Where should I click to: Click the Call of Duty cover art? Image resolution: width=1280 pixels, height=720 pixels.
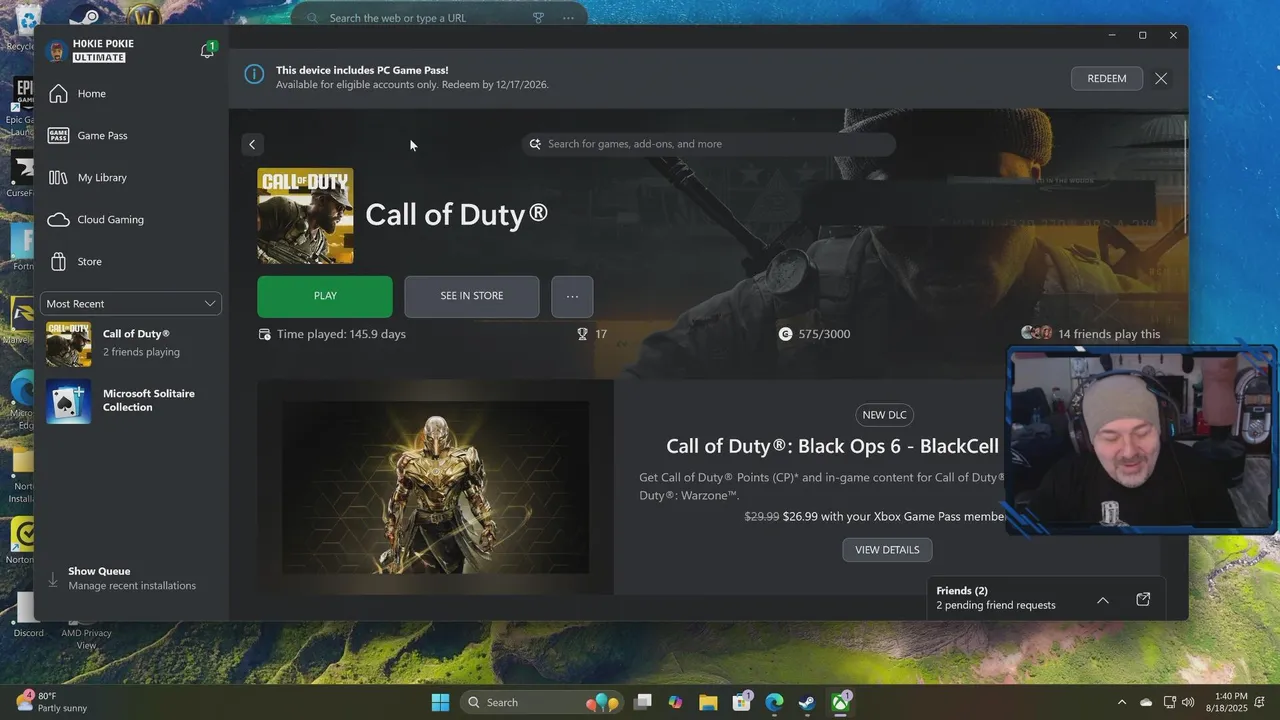(305, 216)
